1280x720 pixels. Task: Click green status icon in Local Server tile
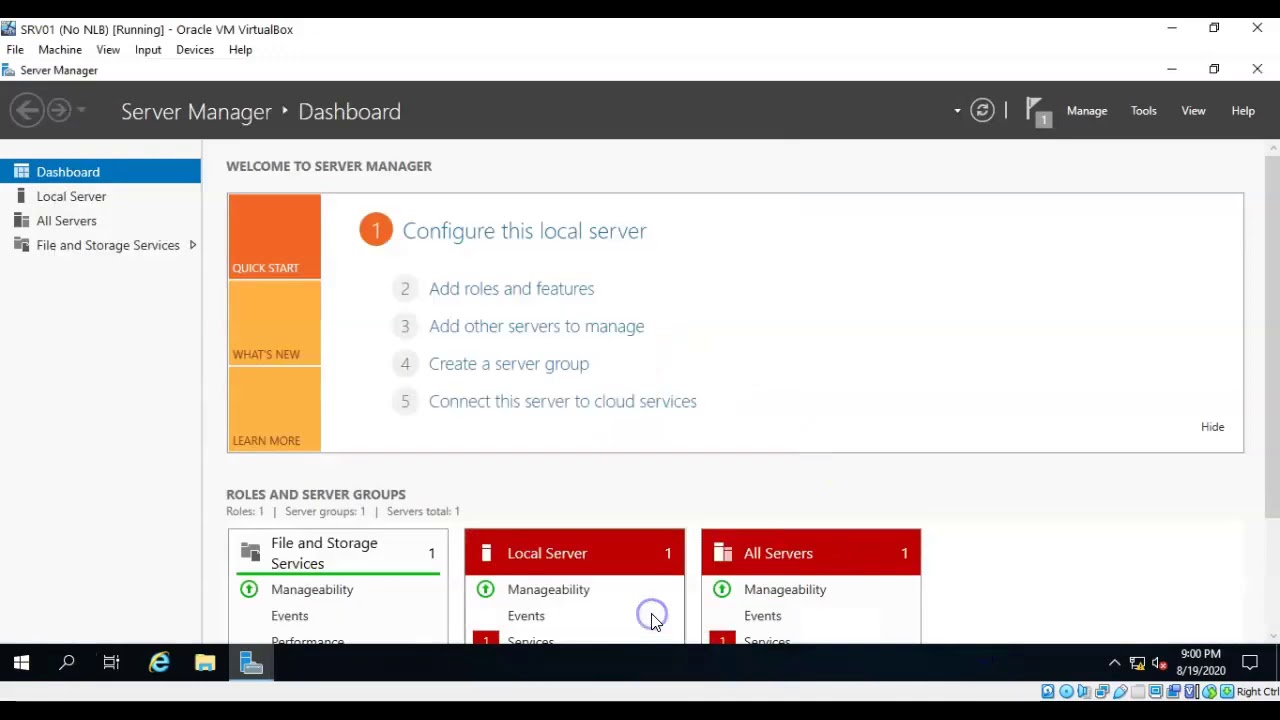[485, 589]
